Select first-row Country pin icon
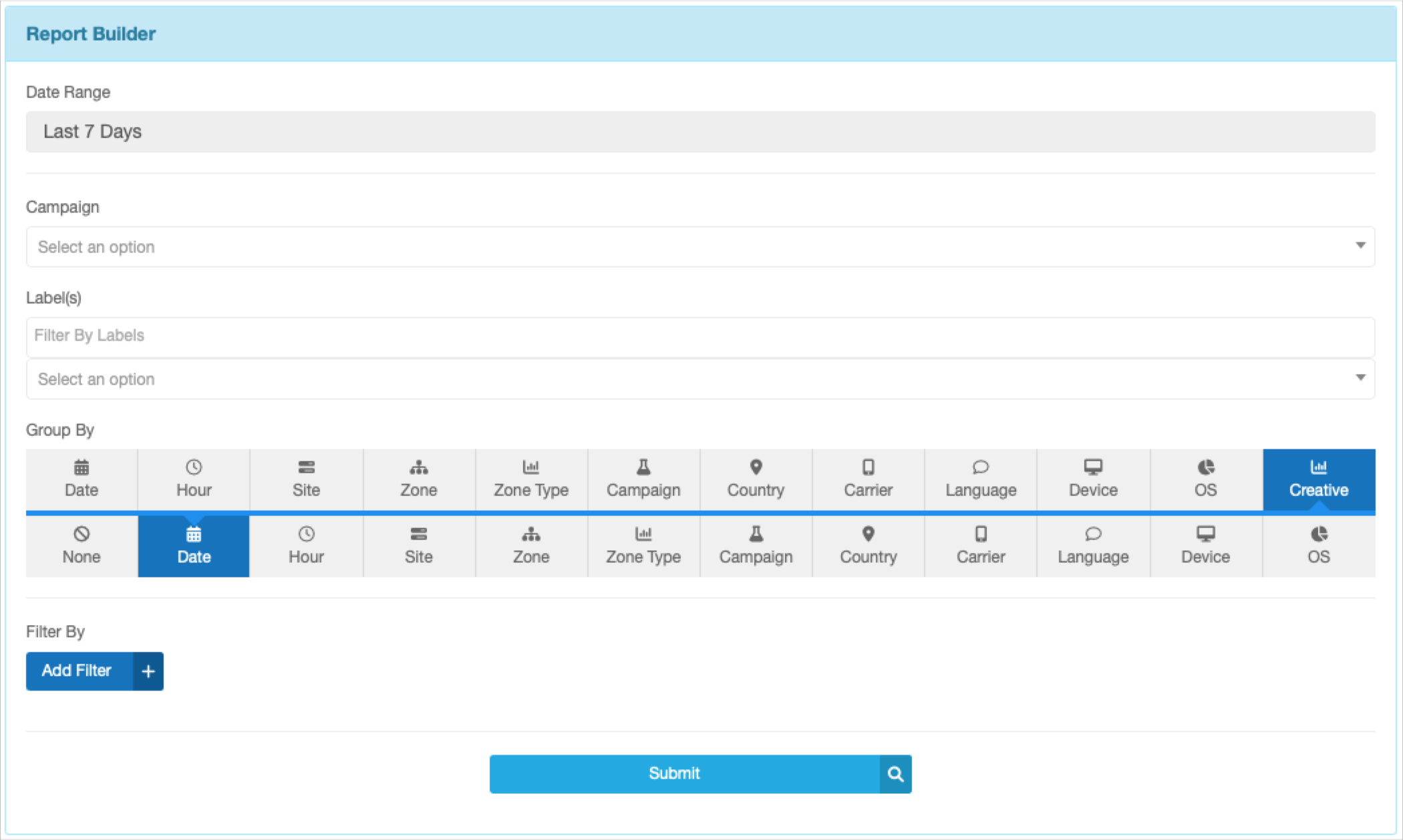 tap(756, 467)
